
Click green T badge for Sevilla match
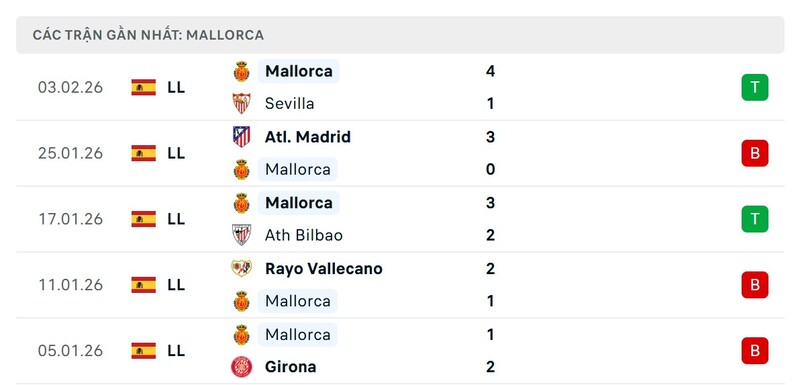(755, 87)
